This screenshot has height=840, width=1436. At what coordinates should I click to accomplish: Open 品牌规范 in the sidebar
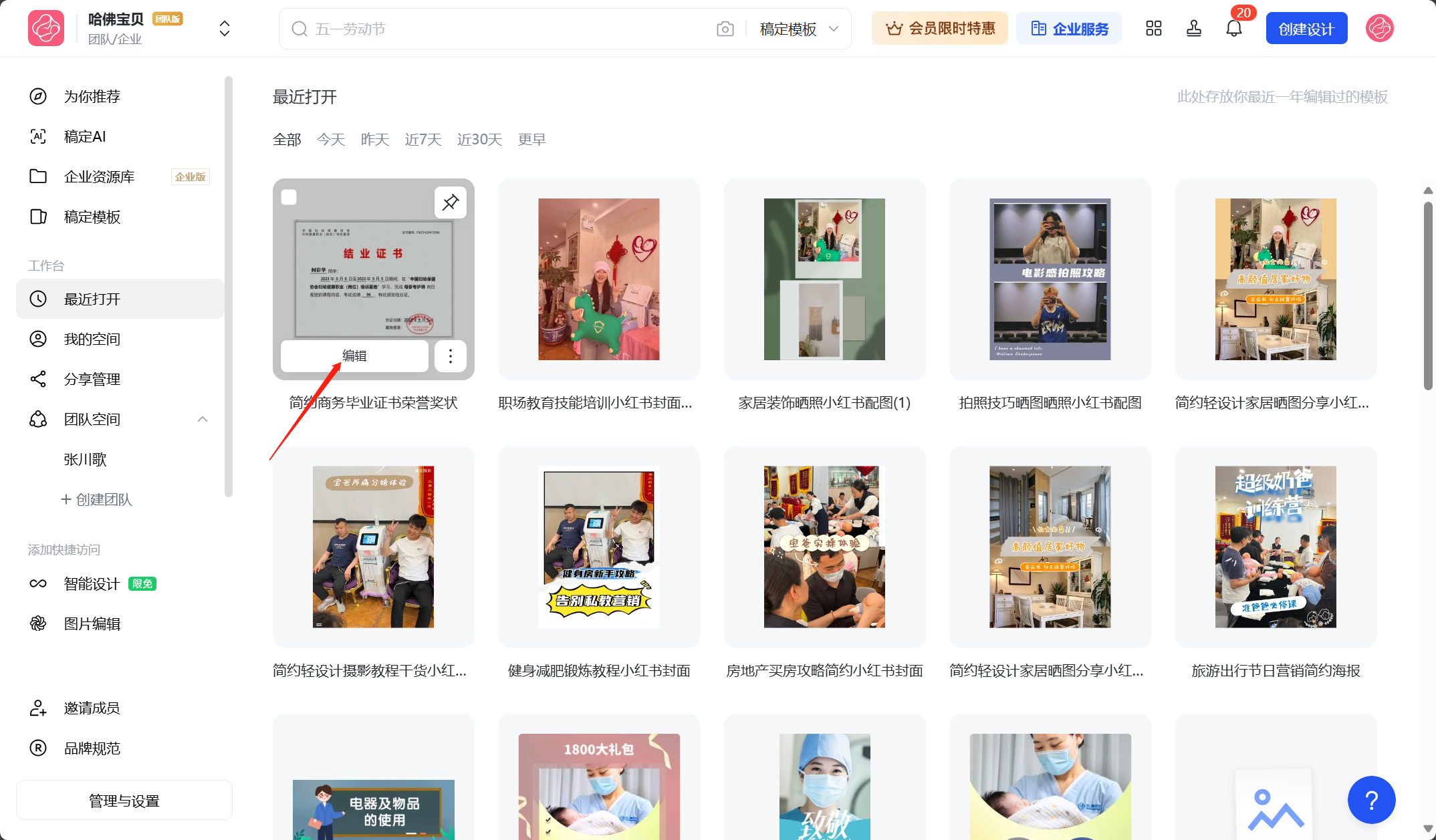pos(92,748)
